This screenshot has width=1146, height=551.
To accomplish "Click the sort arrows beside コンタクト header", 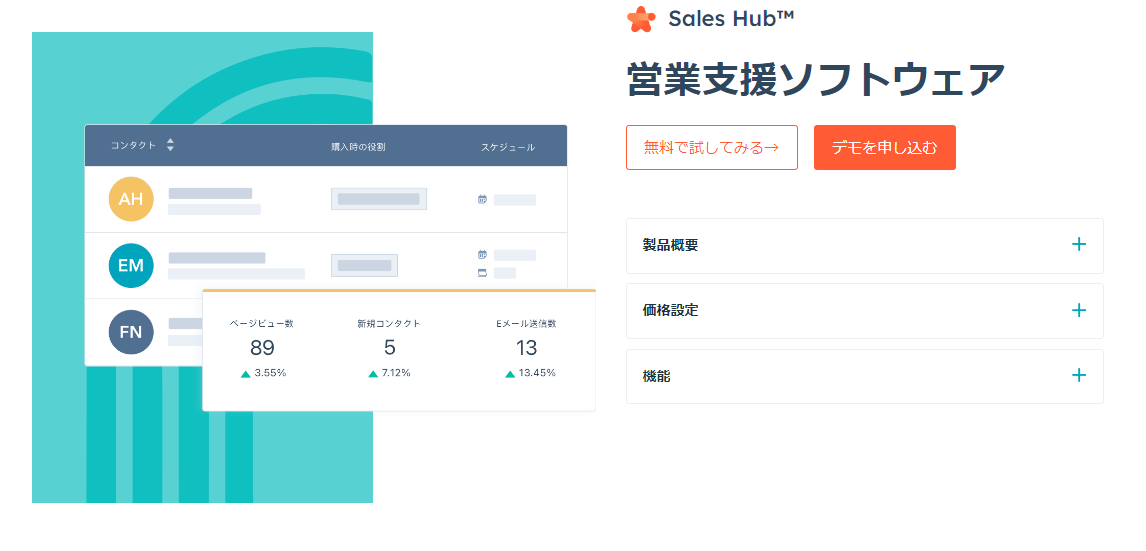I will pyautogui.click(x=170, y=145).
